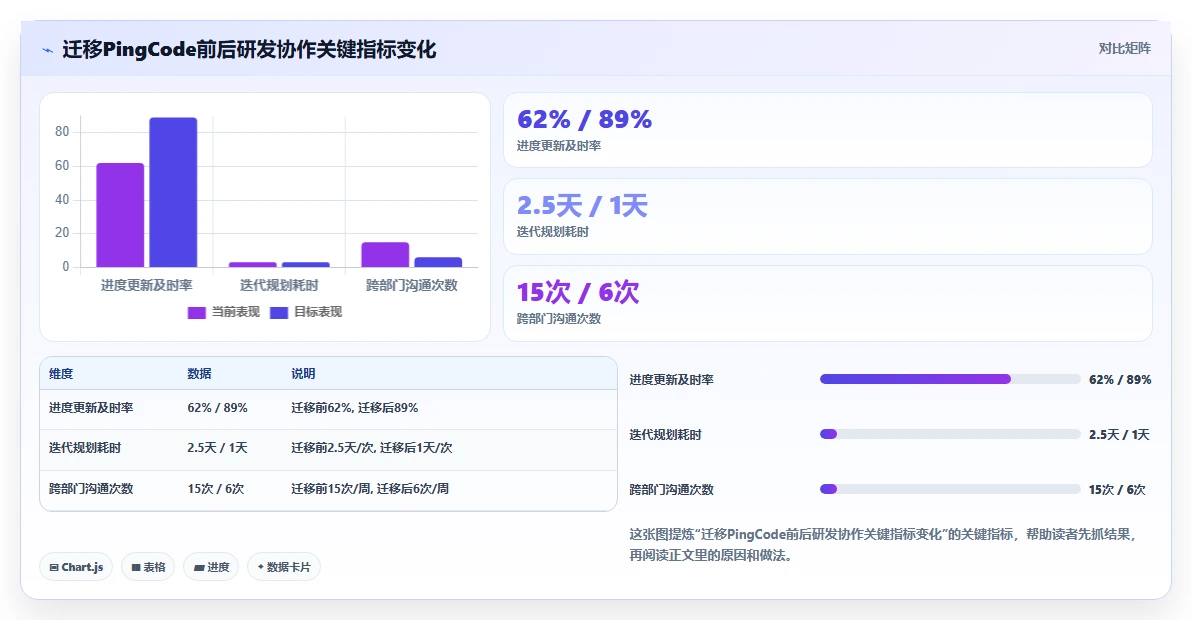This screenshot has height=620, width=1192.
Task: Click 迁移前15次/周, 迁移后6次/周 description cell
Action: pos(369,489)
